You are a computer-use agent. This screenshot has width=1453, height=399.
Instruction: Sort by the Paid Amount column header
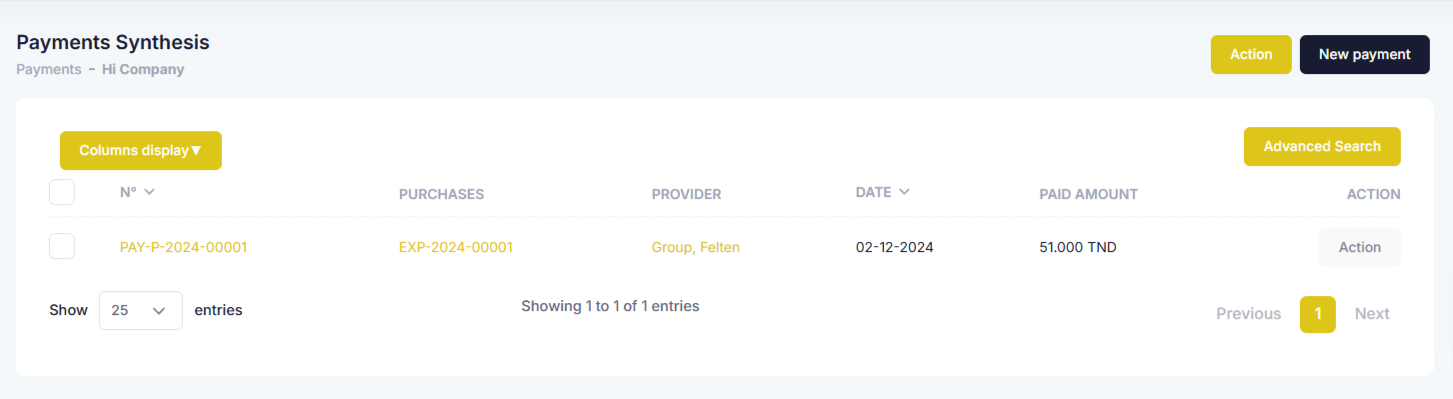1088,194
